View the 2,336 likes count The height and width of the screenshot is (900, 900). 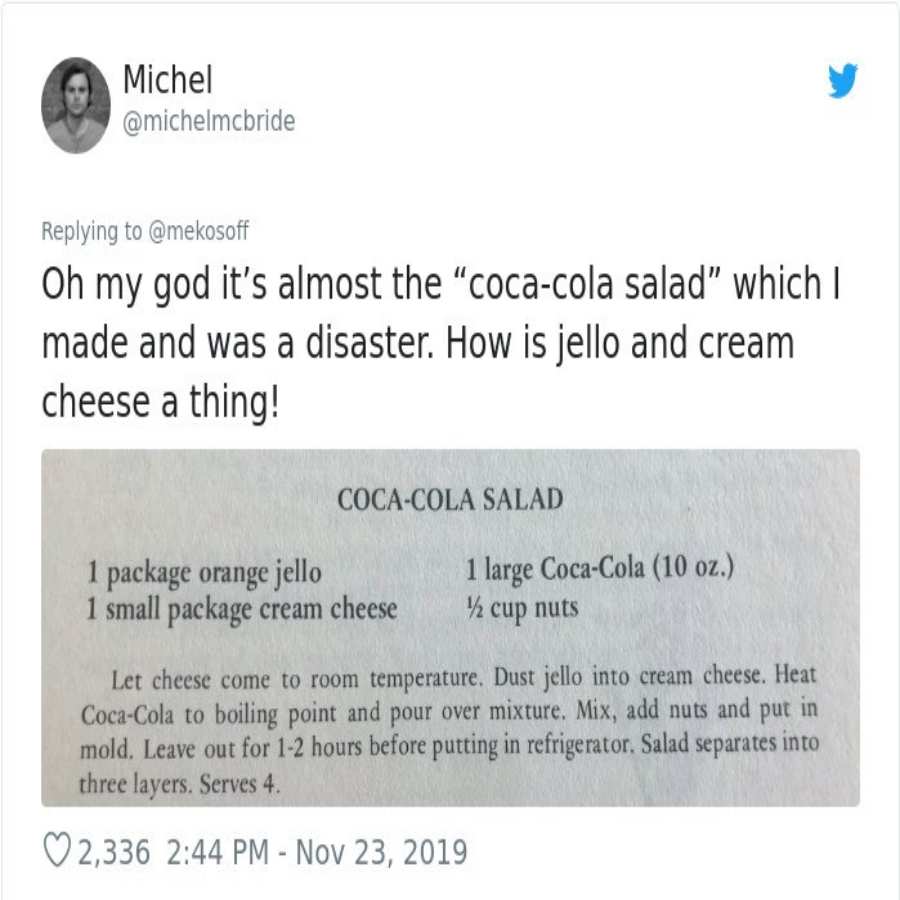(x=114, y=852)
